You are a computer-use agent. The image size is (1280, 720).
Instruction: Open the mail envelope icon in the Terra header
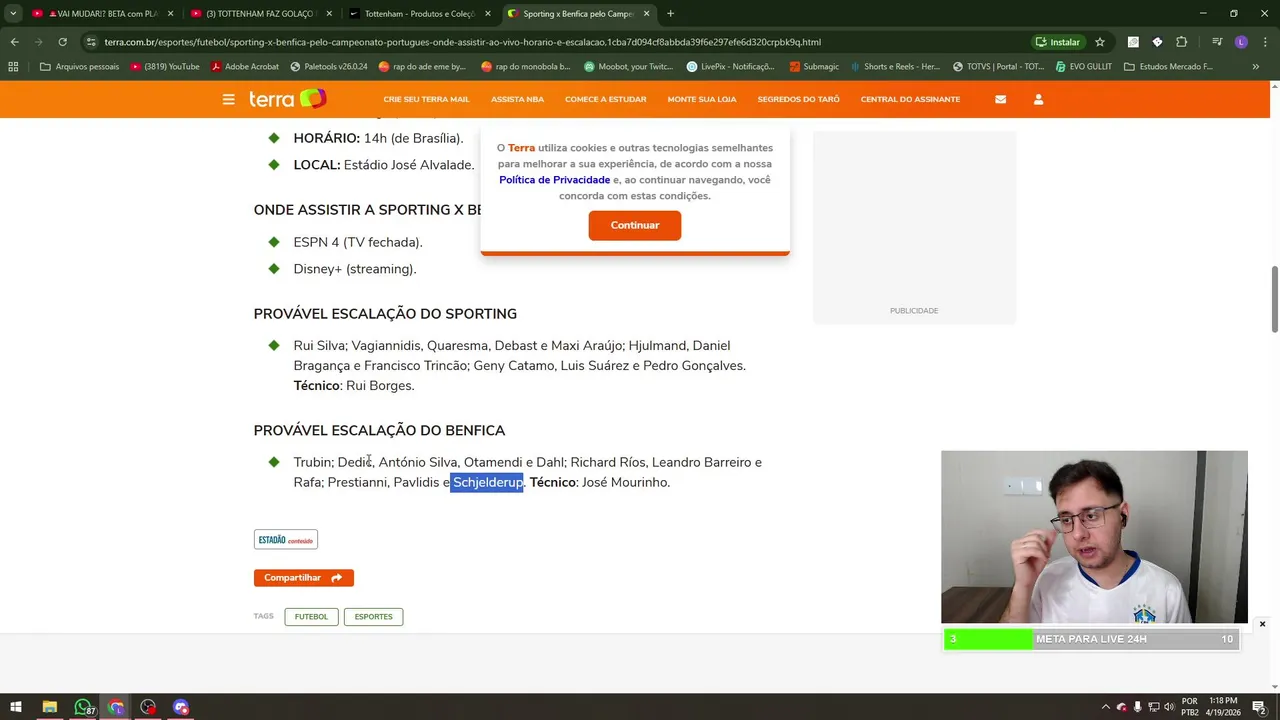(1000, 99)
